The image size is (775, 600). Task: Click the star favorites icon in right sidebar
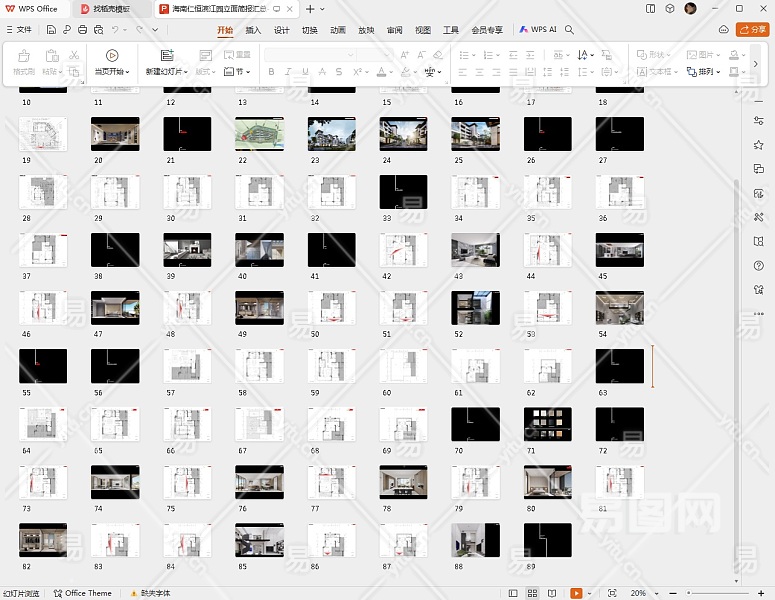759,145
